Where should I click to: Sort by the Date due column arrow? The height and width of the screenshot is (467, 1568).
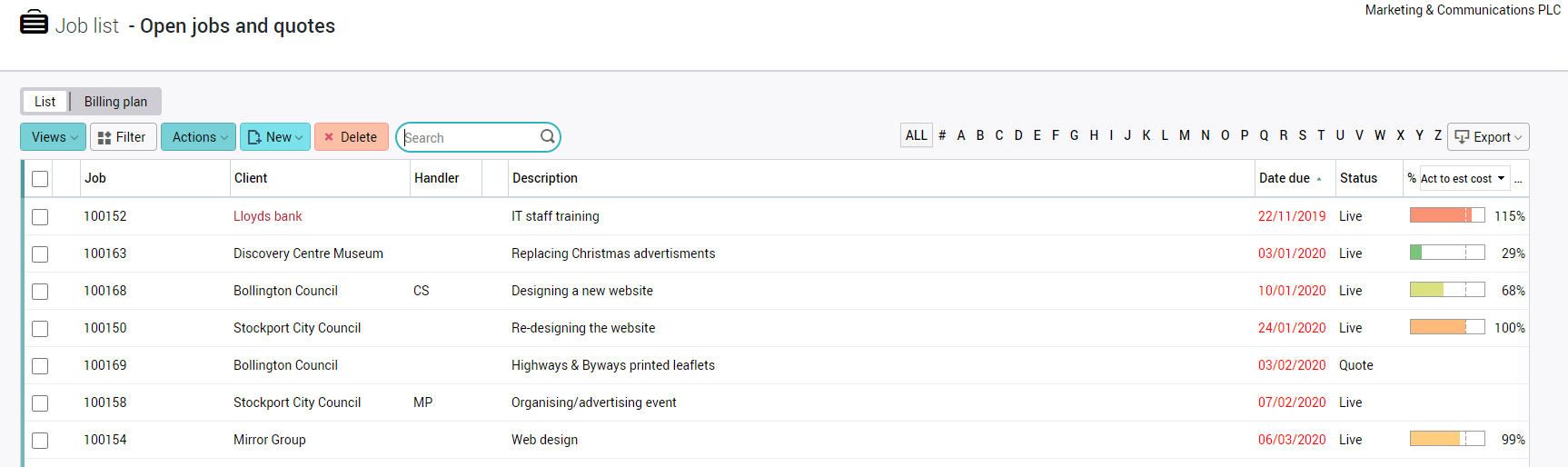(x=1318, y=179)
